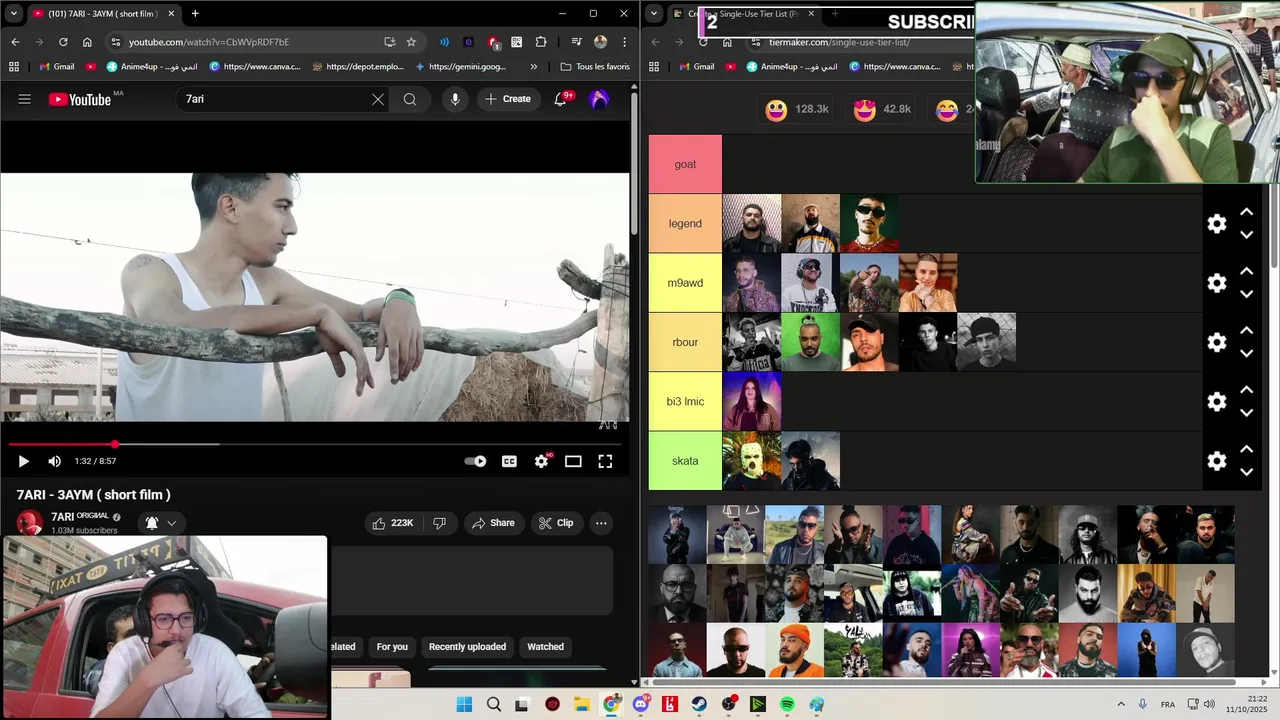Image resolution: width=1280 pixels, height=720 pixels.
Task: Open Chrome three-dot menu in YouTube window
Action: (625, 42)
